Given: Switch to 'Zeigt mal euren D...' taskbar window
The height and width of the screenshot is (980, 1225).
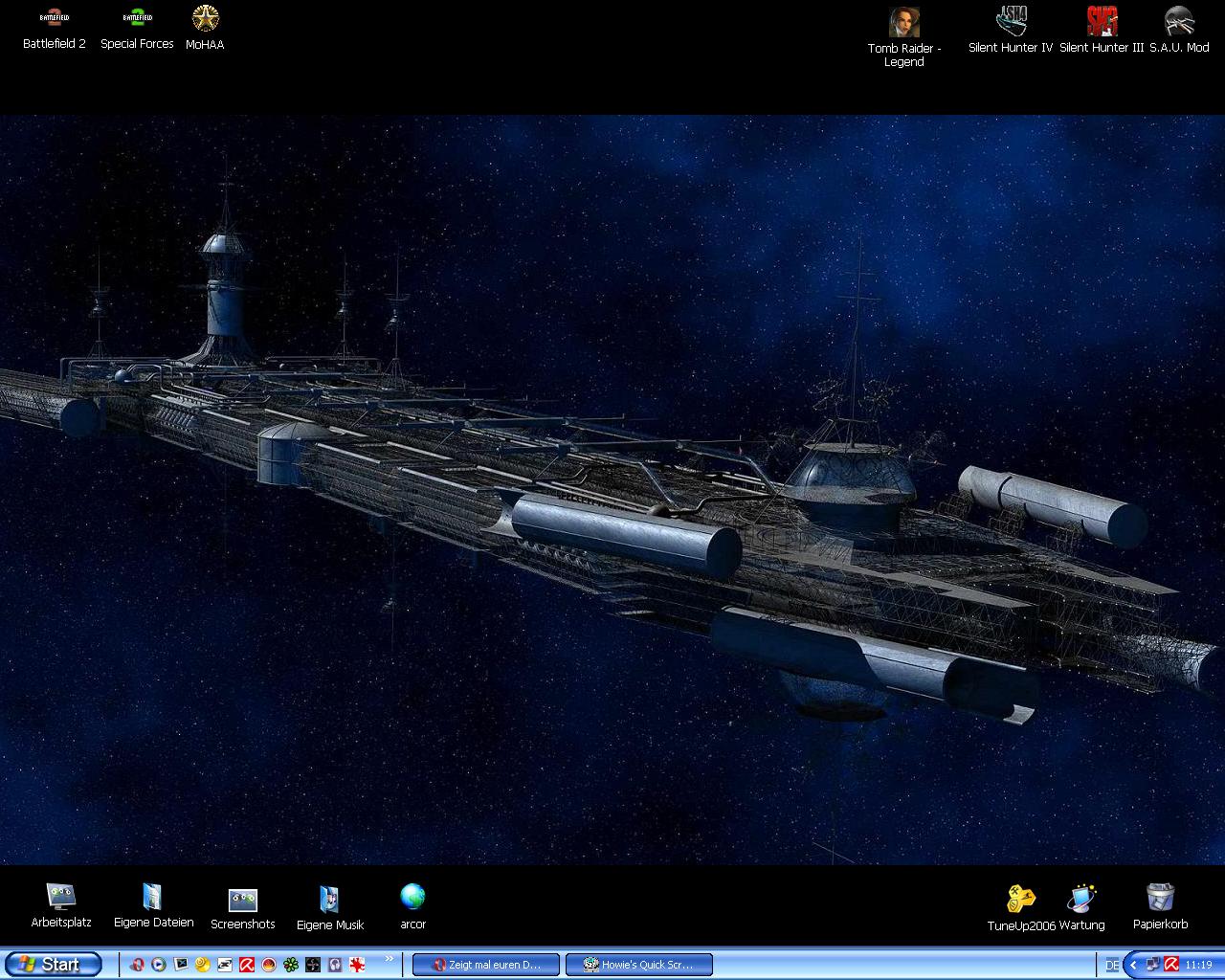Looking at the screenshot, I should [x=486, y=965].
